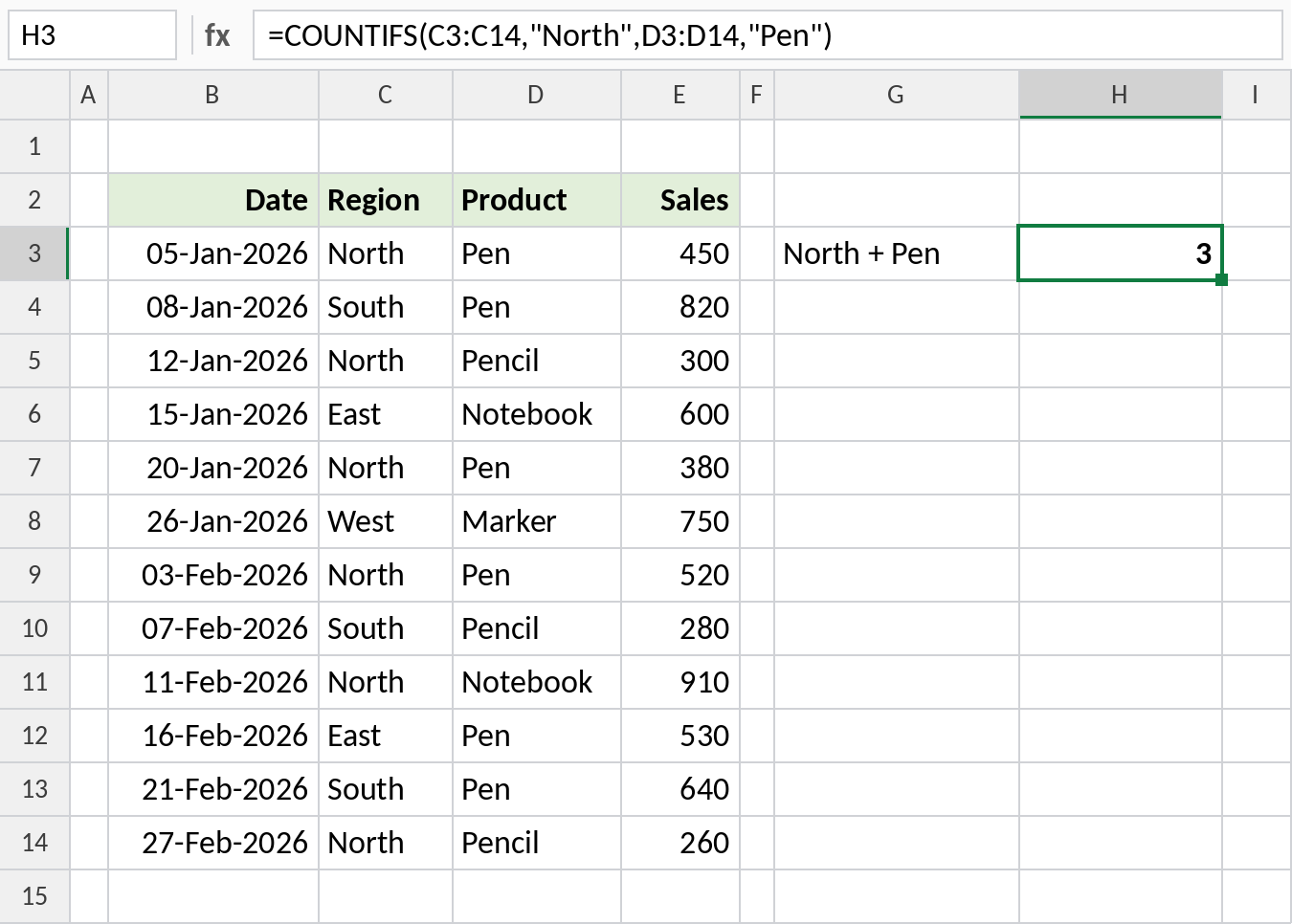
Task: Click South region cell in row 13
Action: (386, 789)
